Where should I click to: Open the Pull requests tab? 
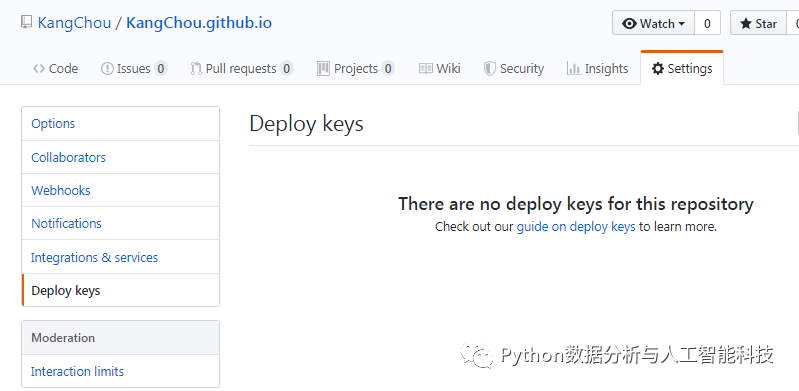[242, 69]
